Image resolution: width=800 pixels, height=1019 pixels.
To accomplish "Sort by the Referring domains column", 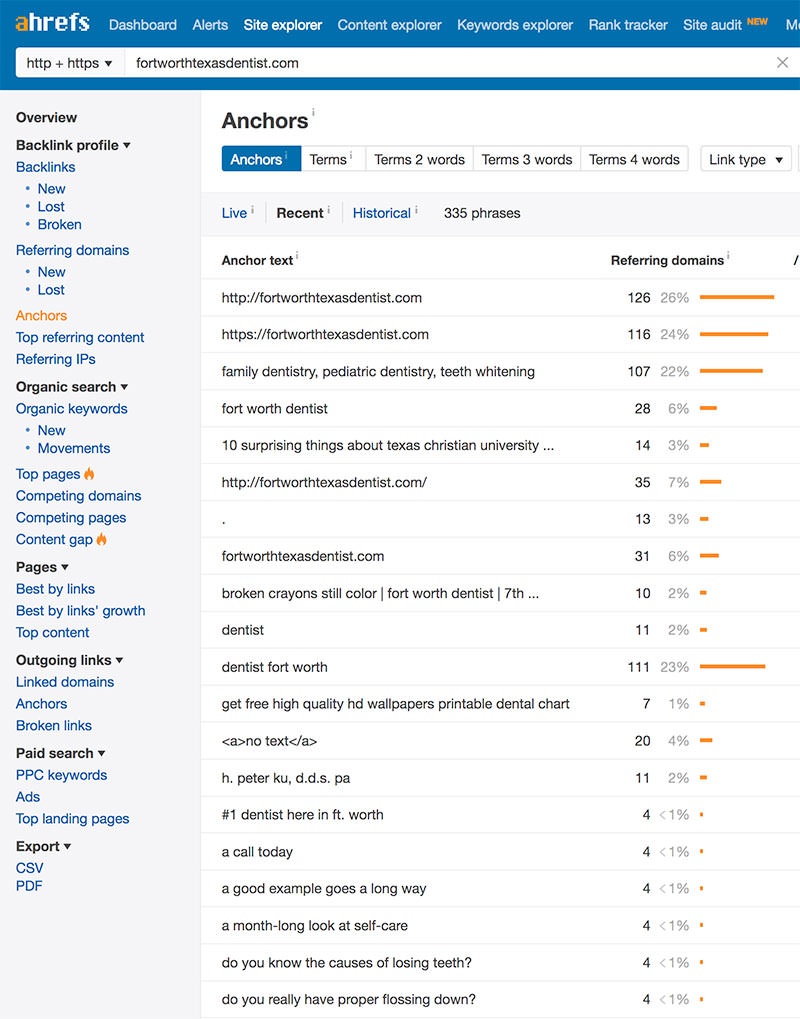I will pyautogui.click(x=667, y=261).
